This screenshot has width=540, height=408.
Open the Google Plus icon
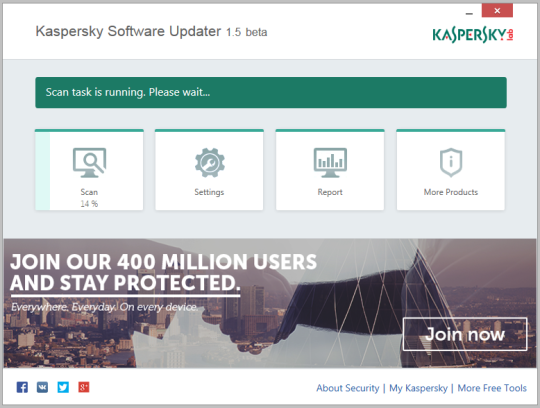(84, 387)
